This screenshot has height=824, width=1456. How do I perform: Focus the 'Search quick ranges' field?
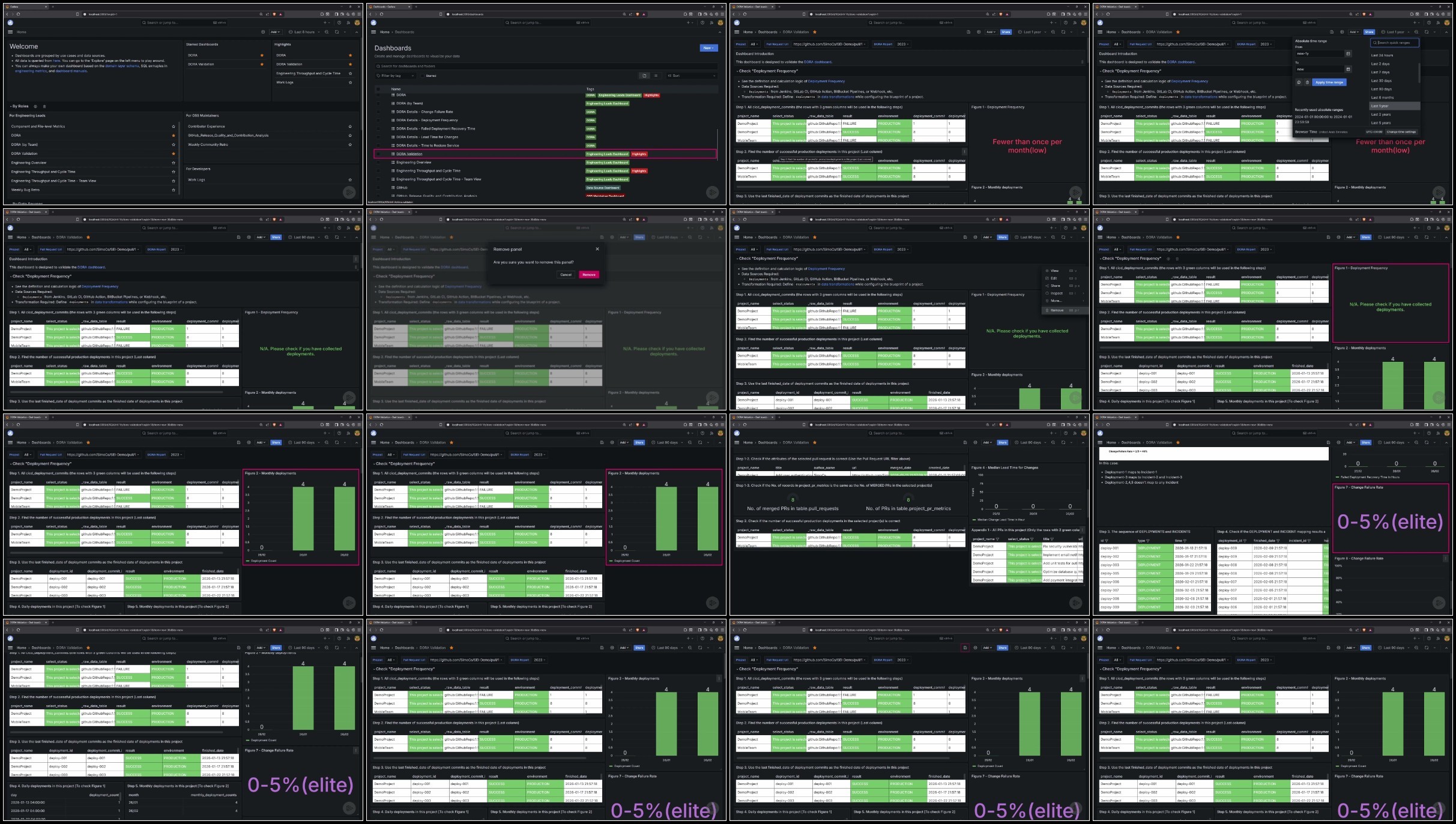[1394, 43]
